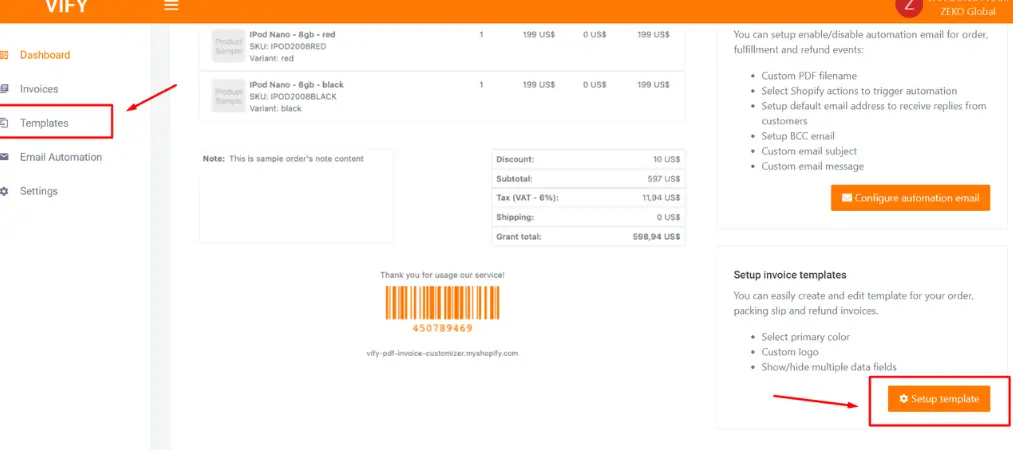Click 'Setup BCC email' bullet
Viewport: 1013px width, 450px height.
798,136
